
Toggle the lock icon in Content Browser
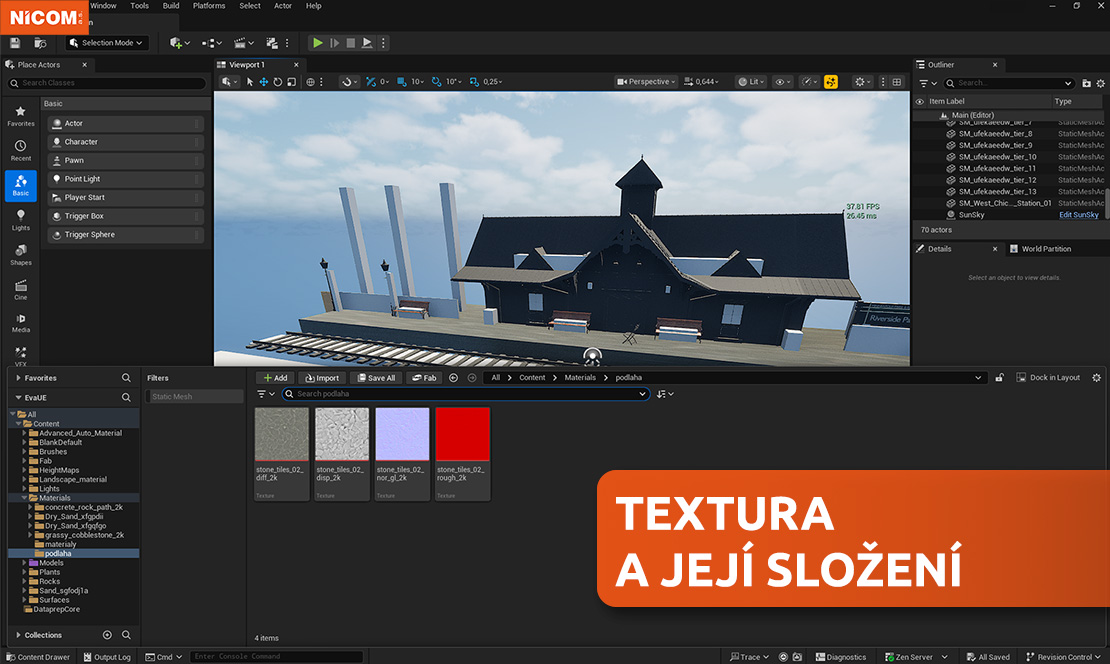click(x=999, y=378)
